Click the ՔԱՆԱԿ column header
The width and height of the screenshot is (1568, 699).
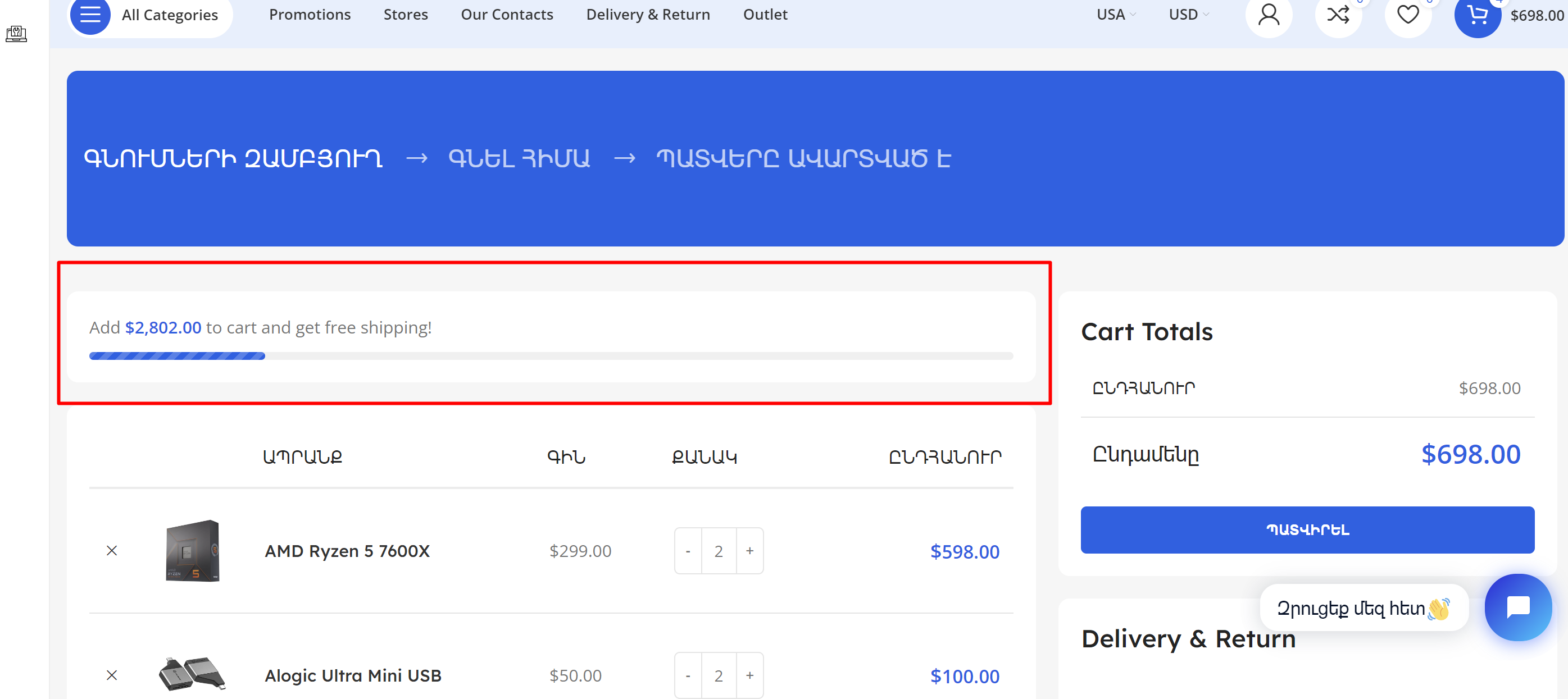tap(705, 457)
